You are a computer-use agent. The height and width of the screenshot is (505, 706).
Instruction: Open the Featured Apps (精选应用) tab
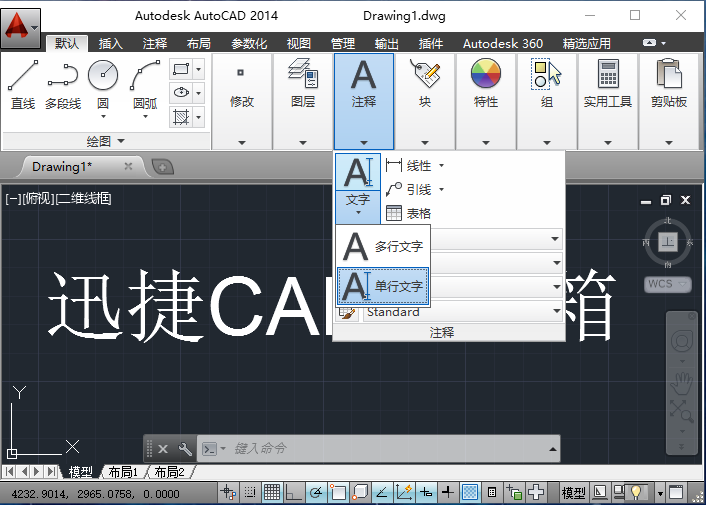(x=587, y=44)
